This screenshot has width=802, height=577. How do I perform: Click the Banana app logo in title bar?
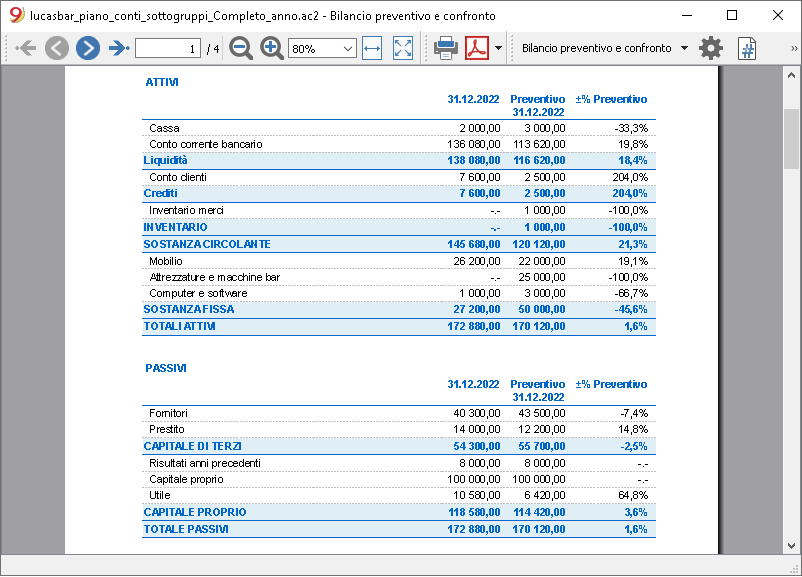click(17, 15)
